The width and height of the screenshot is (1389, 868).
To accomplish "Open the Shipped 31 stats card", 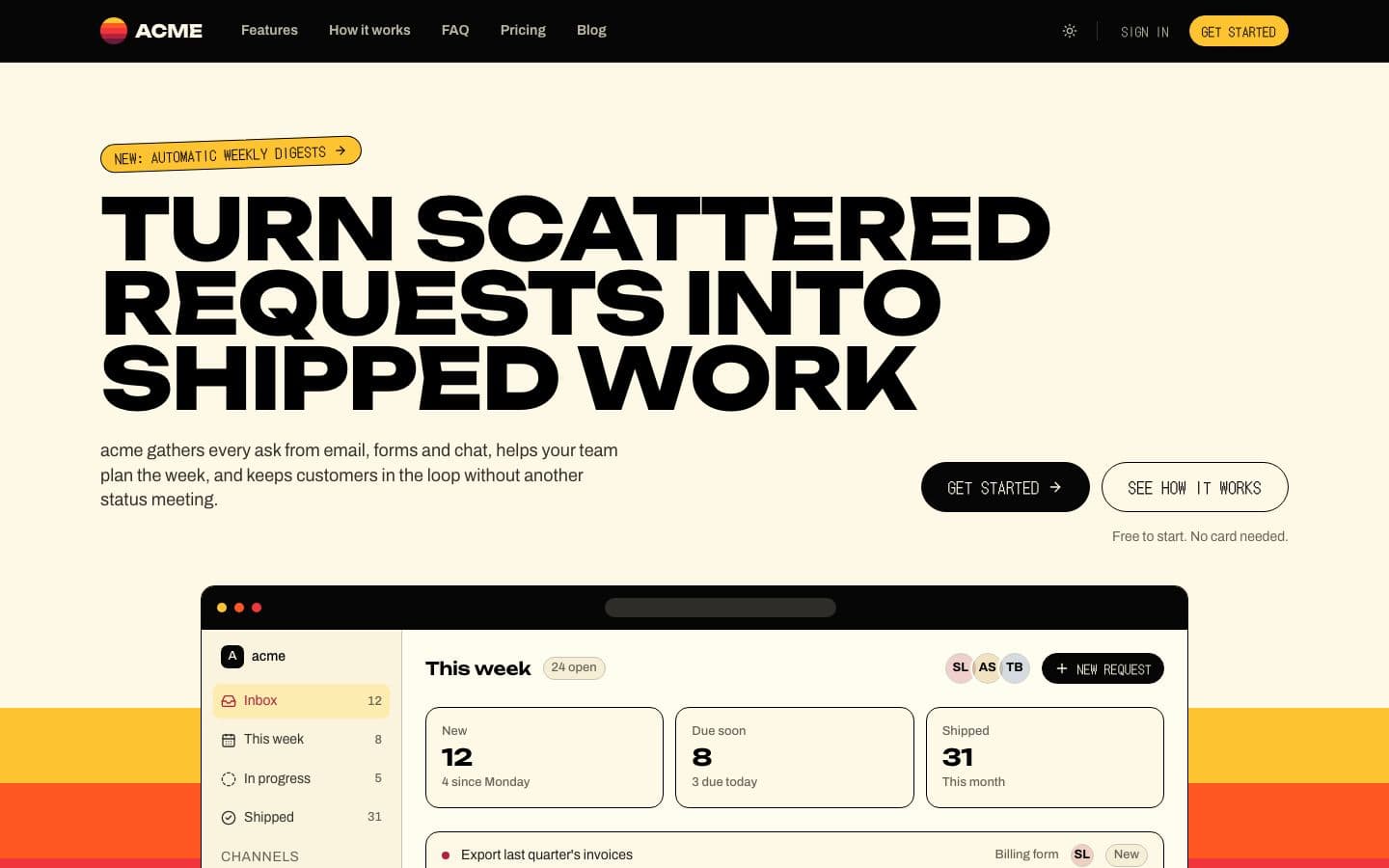I will (x=1045, y=757).
